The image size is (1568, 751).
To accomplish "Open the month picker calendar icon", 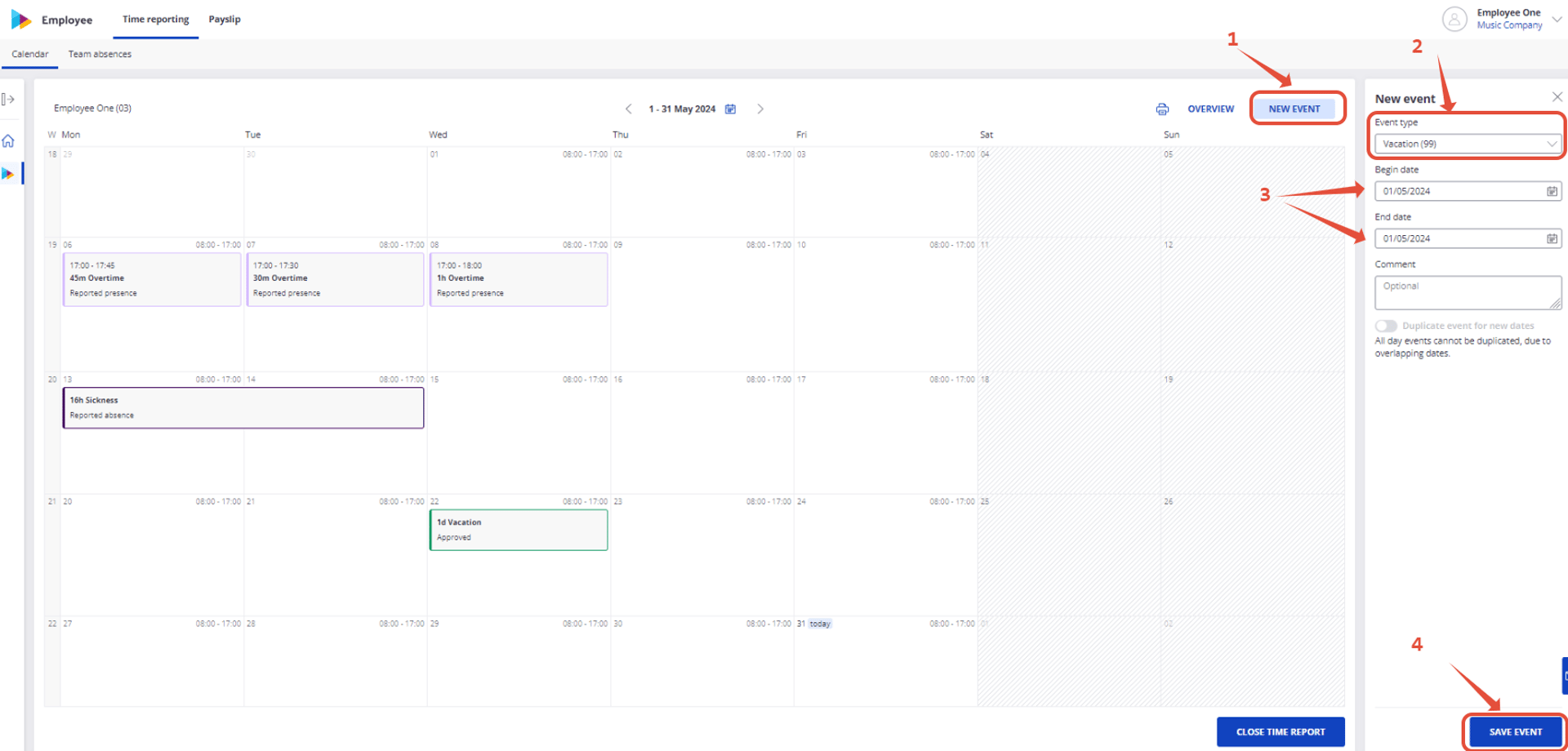I will click(730, 109).
